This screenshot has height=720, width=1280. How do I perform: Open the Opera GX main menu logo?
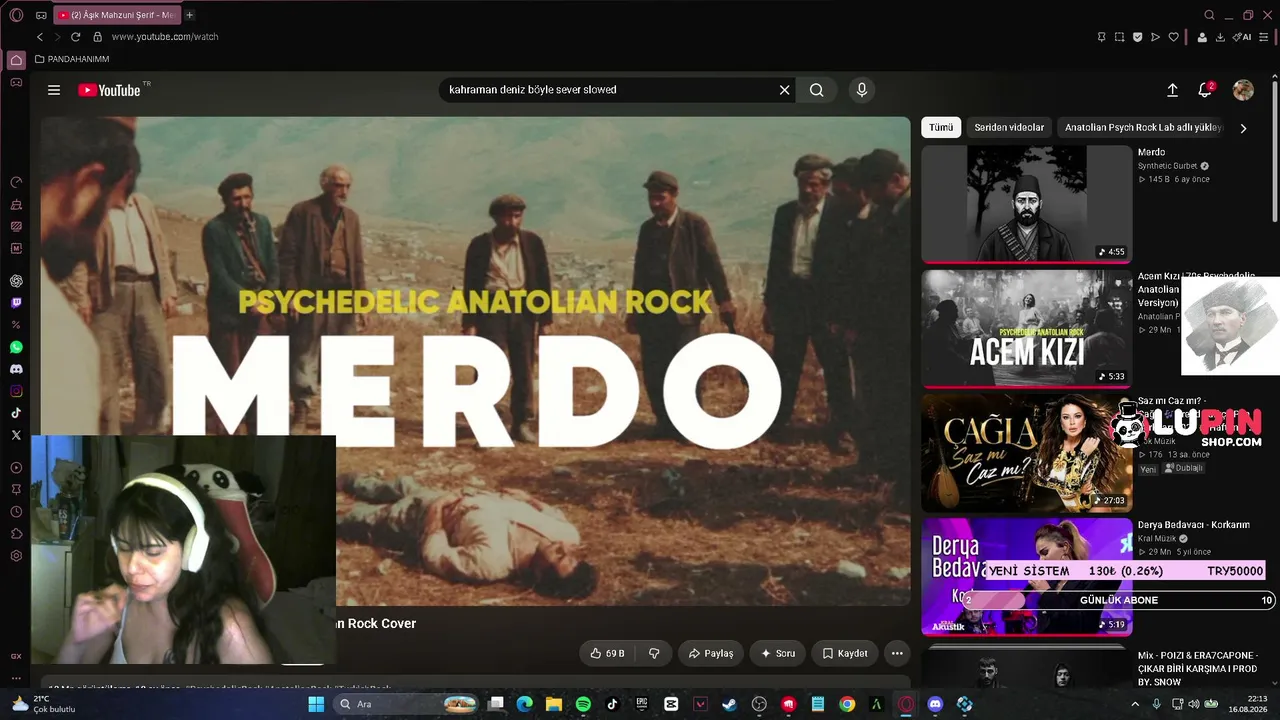[x=16, y=15]
